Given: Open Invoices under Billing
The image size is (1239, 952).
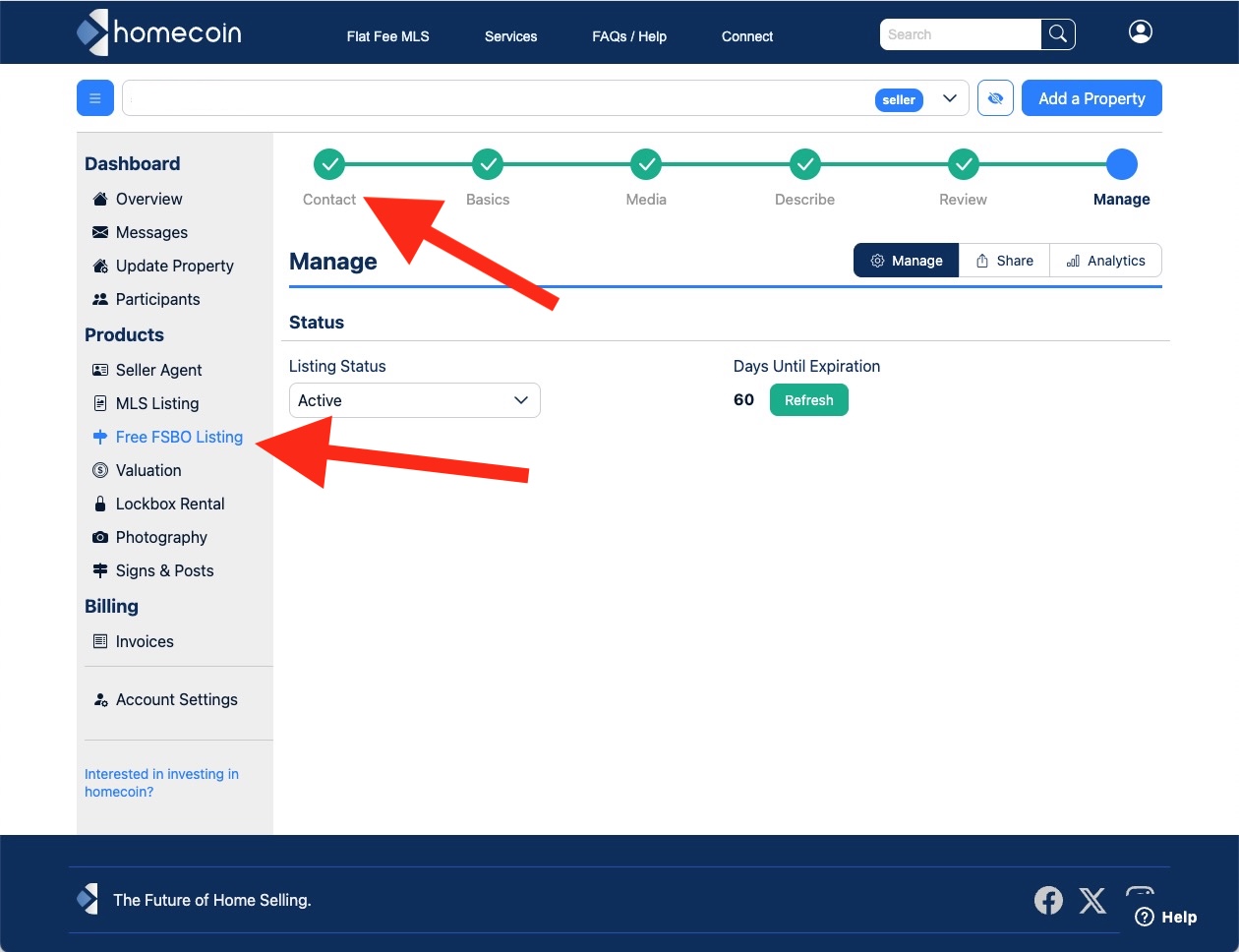Looking at the screenshot, I should (133, 641).
